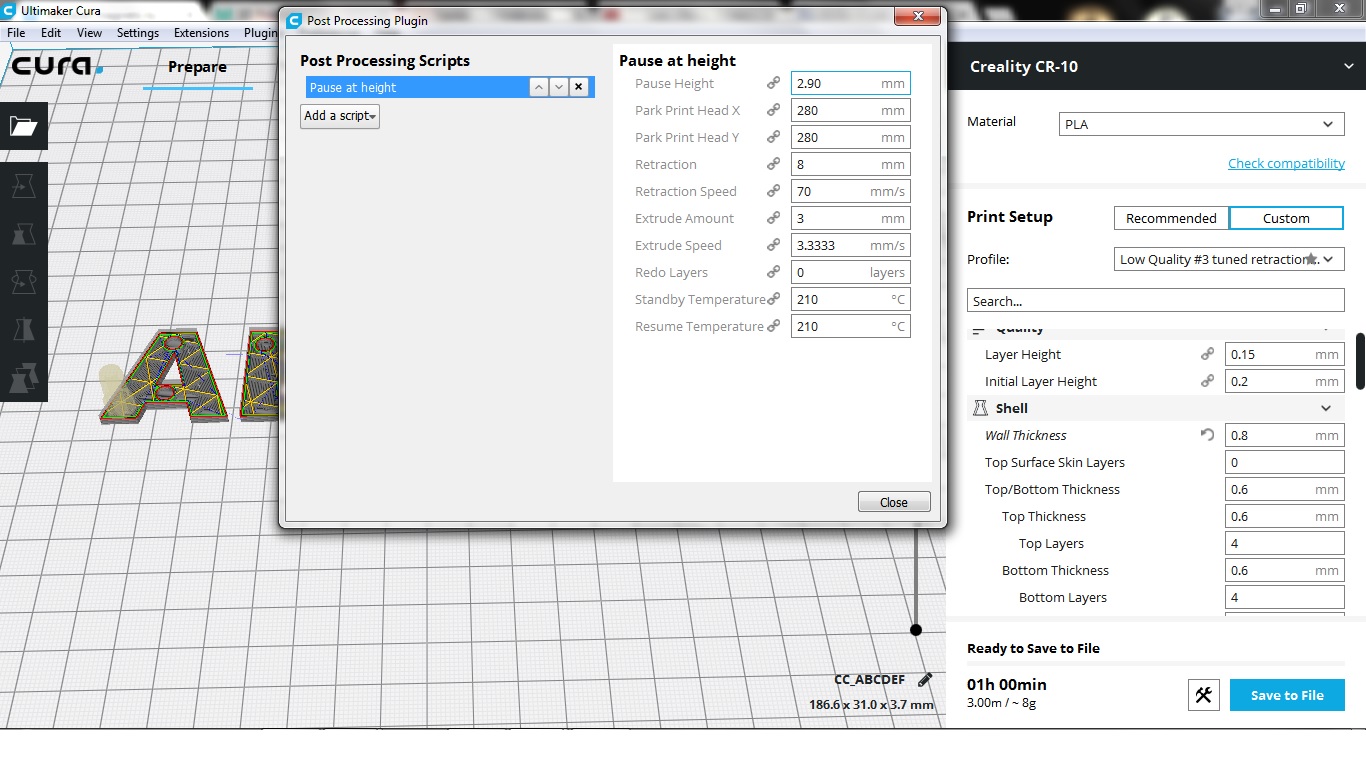
Task: Focus the settings Search box
Action: (1156, 300)
